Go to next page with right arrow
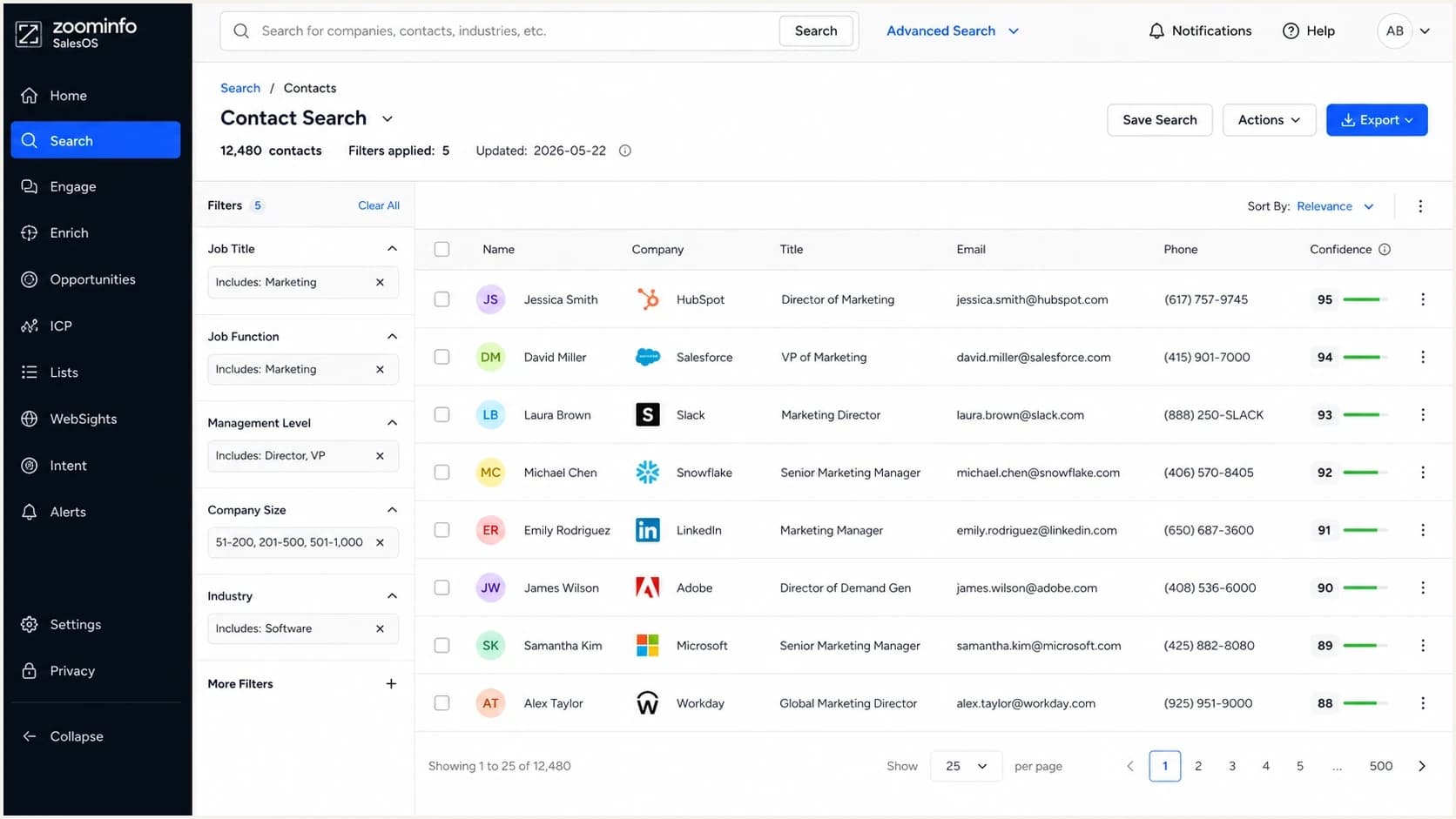 [x=1422, y=767]
